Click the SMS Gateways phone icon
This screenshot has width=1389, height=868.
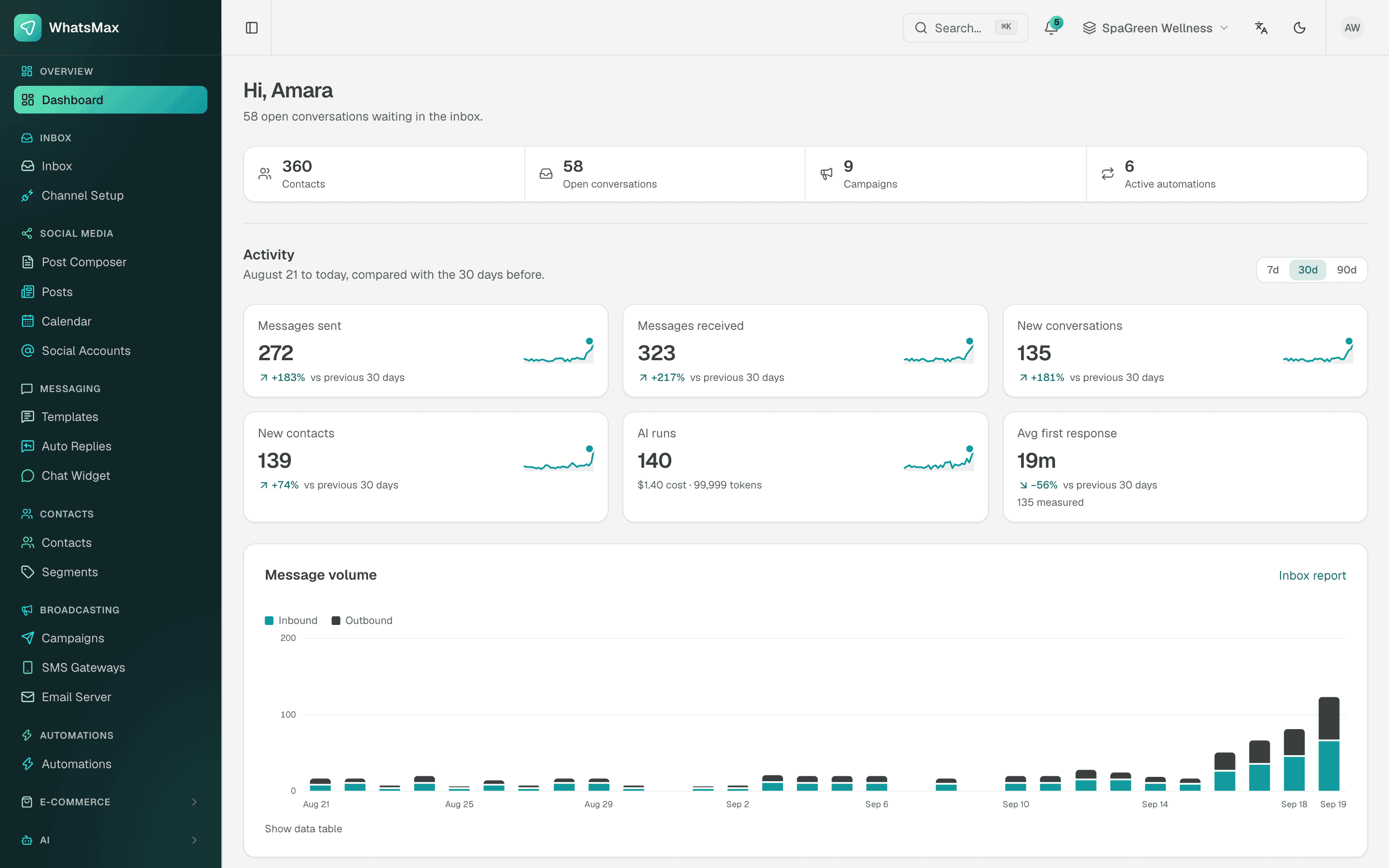[27, 667]
